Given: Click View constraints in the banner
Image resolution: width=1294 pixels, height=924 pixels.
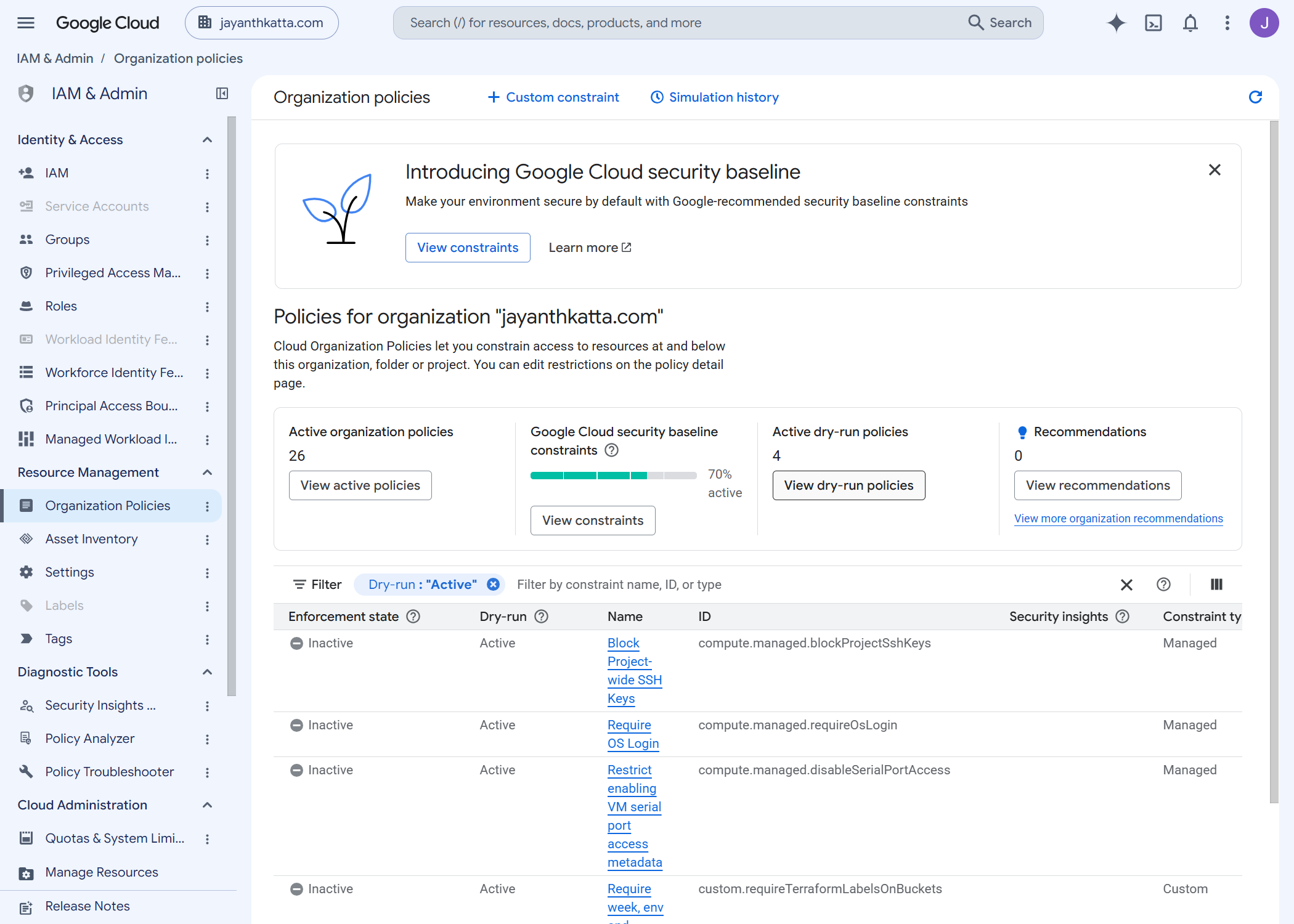Looking at the screenshot, I should [468, 248].
